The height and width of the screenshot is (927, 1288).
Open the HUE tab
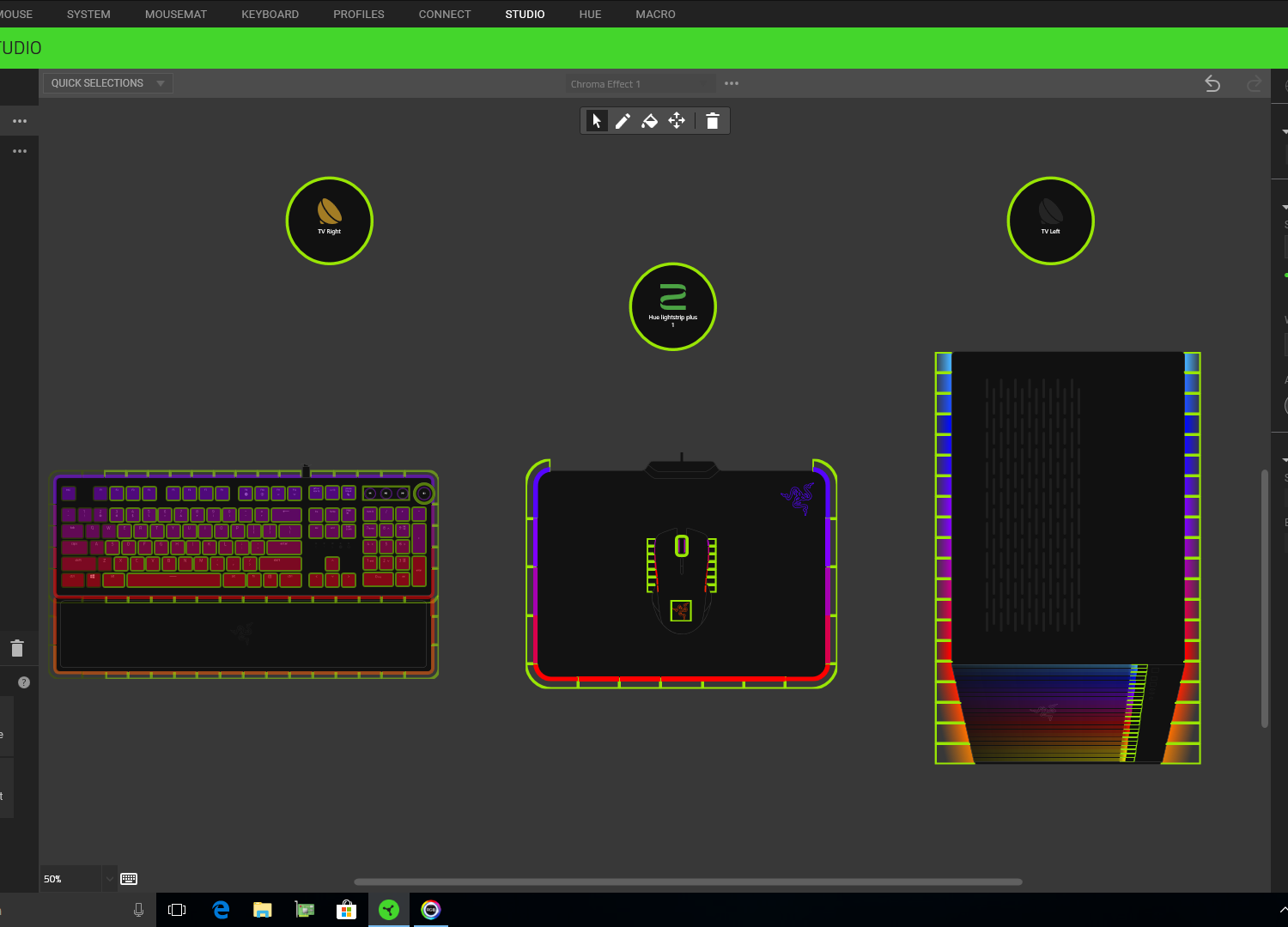pyautogui.click(x=590, y=15)
